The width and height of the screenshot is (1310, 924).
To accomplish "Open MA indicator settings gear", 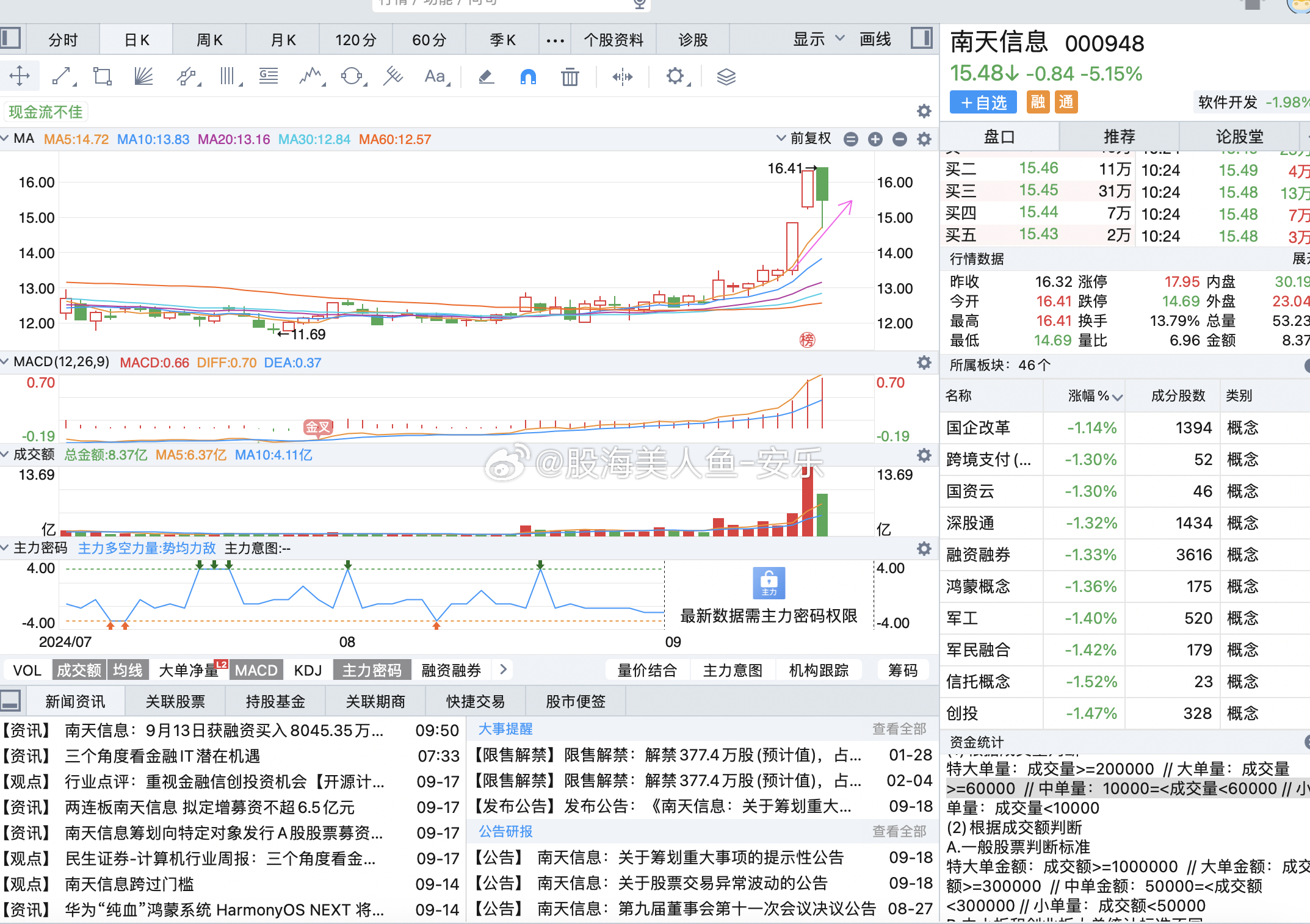I will point(924,139).
